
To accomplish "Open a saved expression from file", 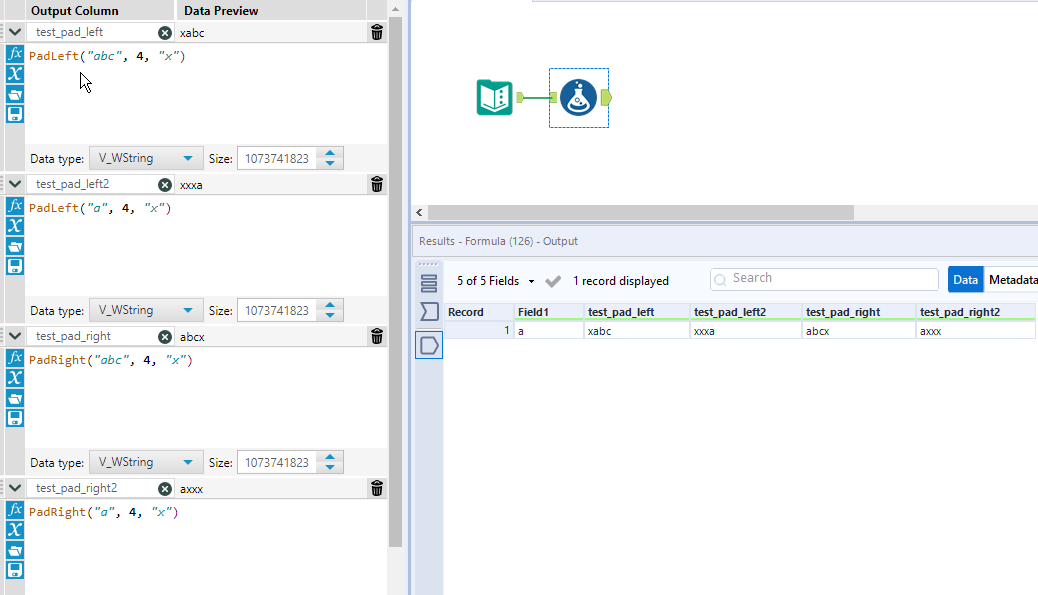I will coord(14,94).
